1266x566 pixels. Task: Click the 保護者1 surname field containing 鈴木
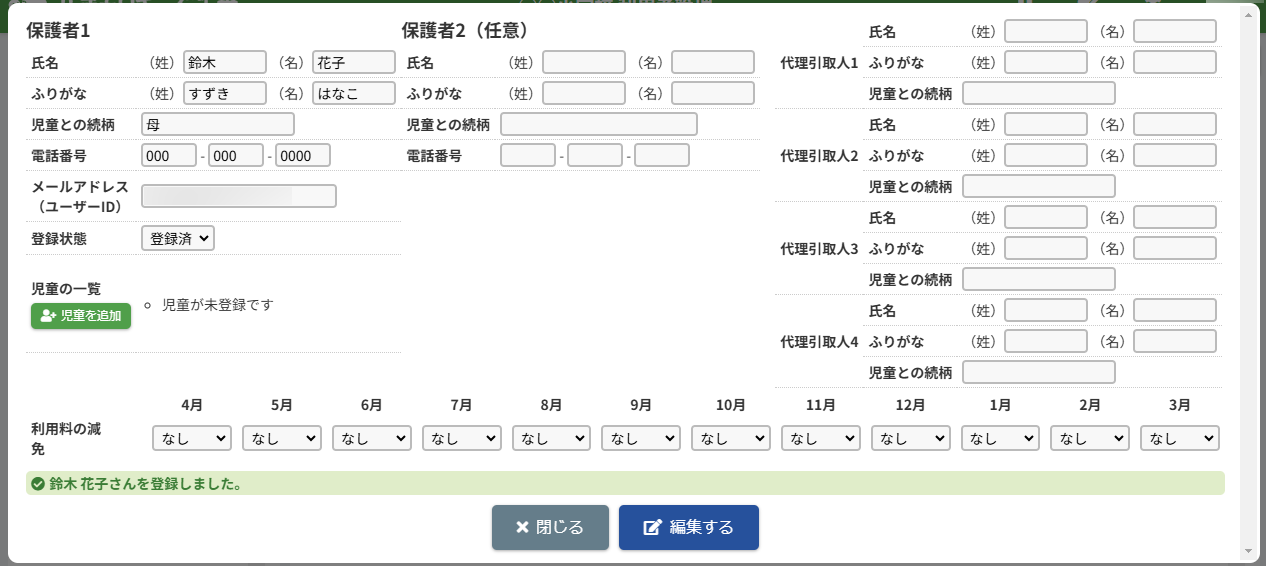click(225, 62)
